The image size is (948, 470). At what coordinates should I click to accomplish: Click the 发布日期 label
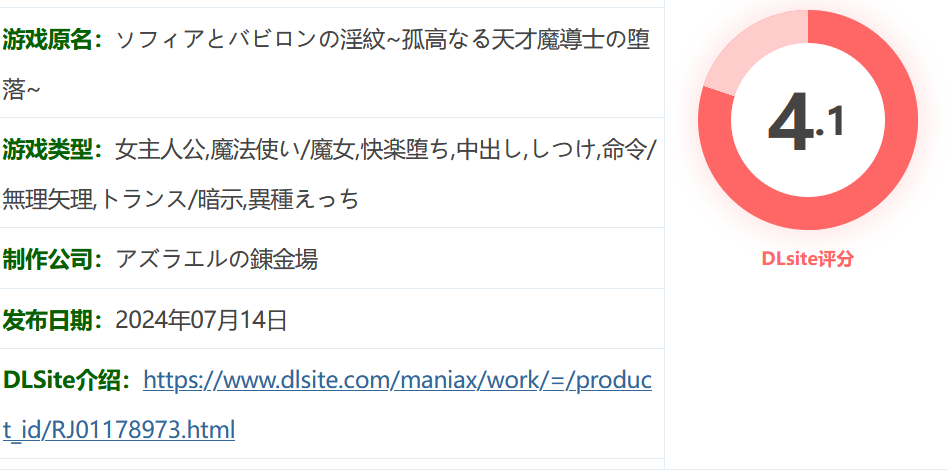tap(54, 320)
